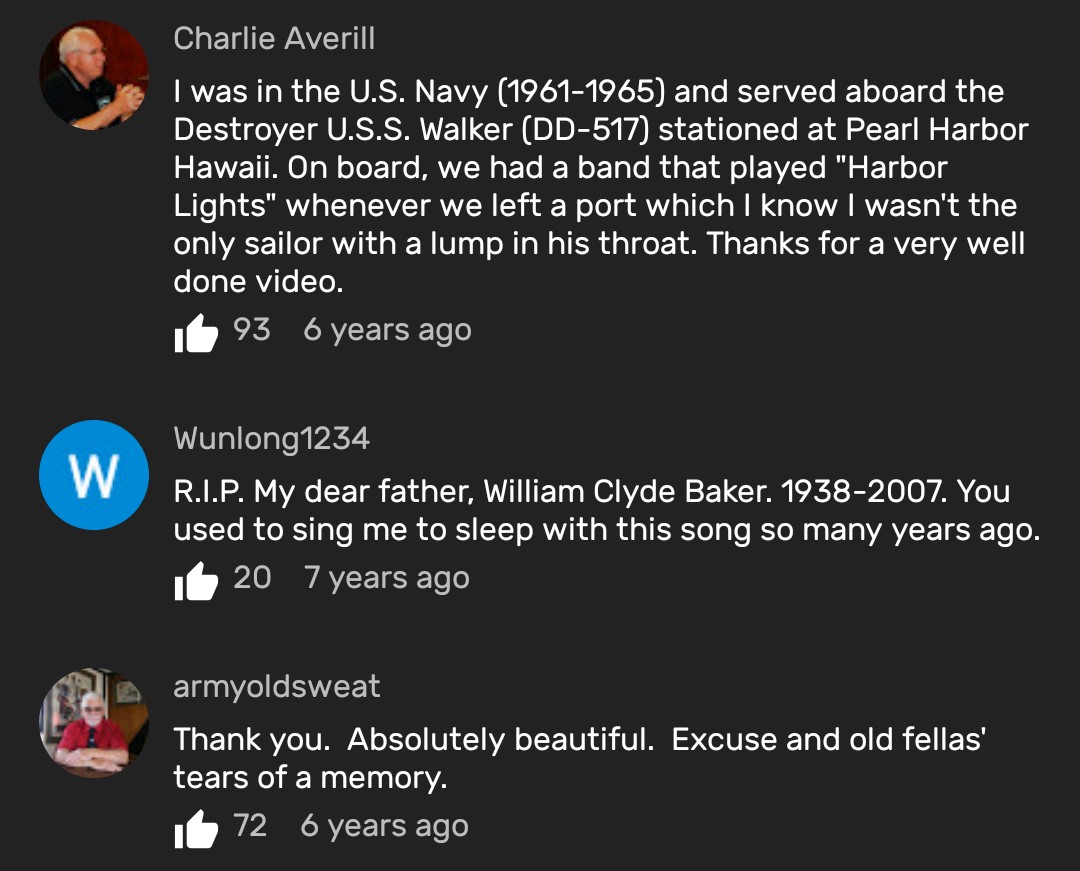Click the 93 likes count
1080x871 pixels.
point(252,330)
